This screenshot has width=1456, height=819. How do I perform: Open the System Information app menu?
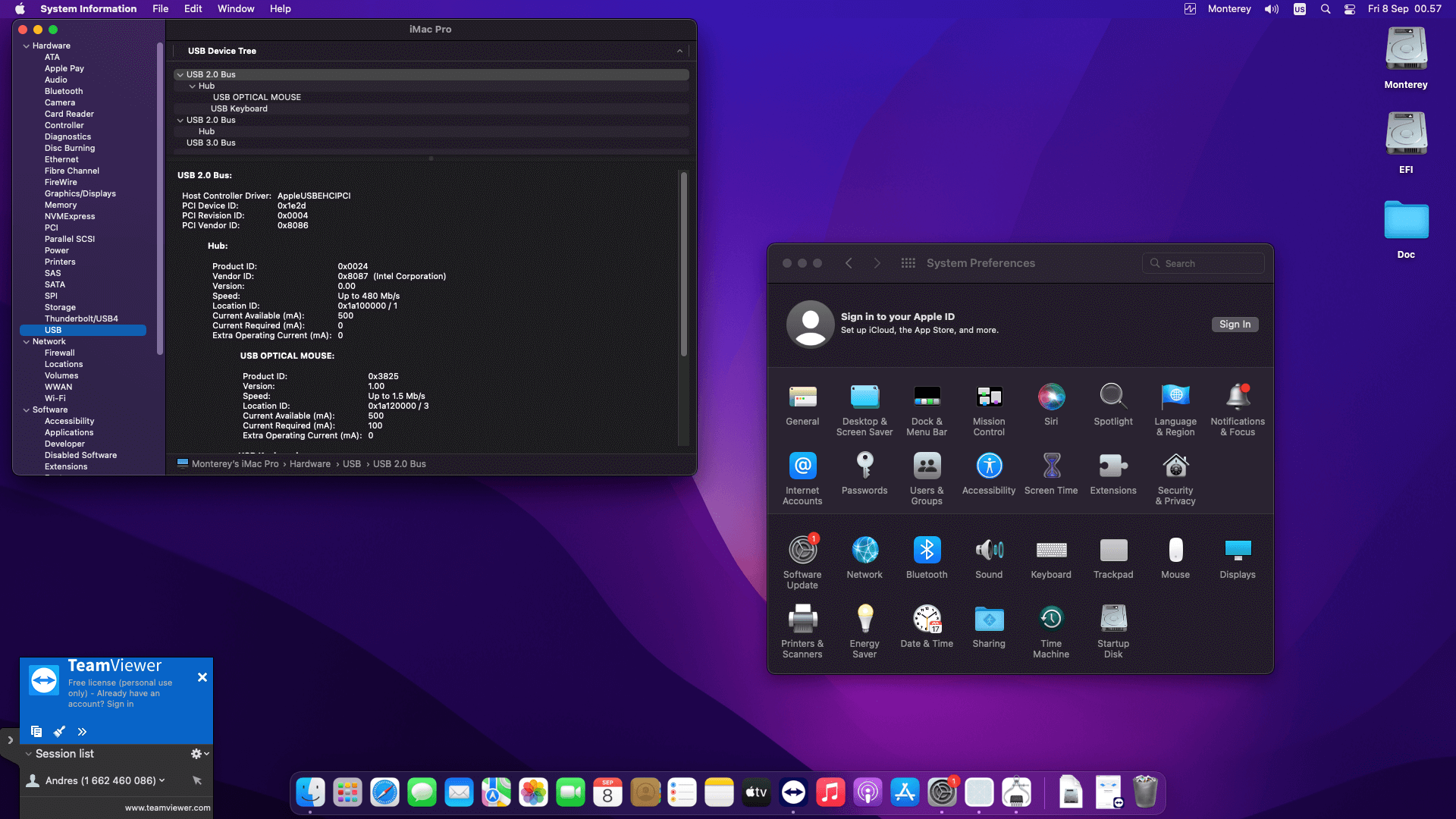point(89,9)
